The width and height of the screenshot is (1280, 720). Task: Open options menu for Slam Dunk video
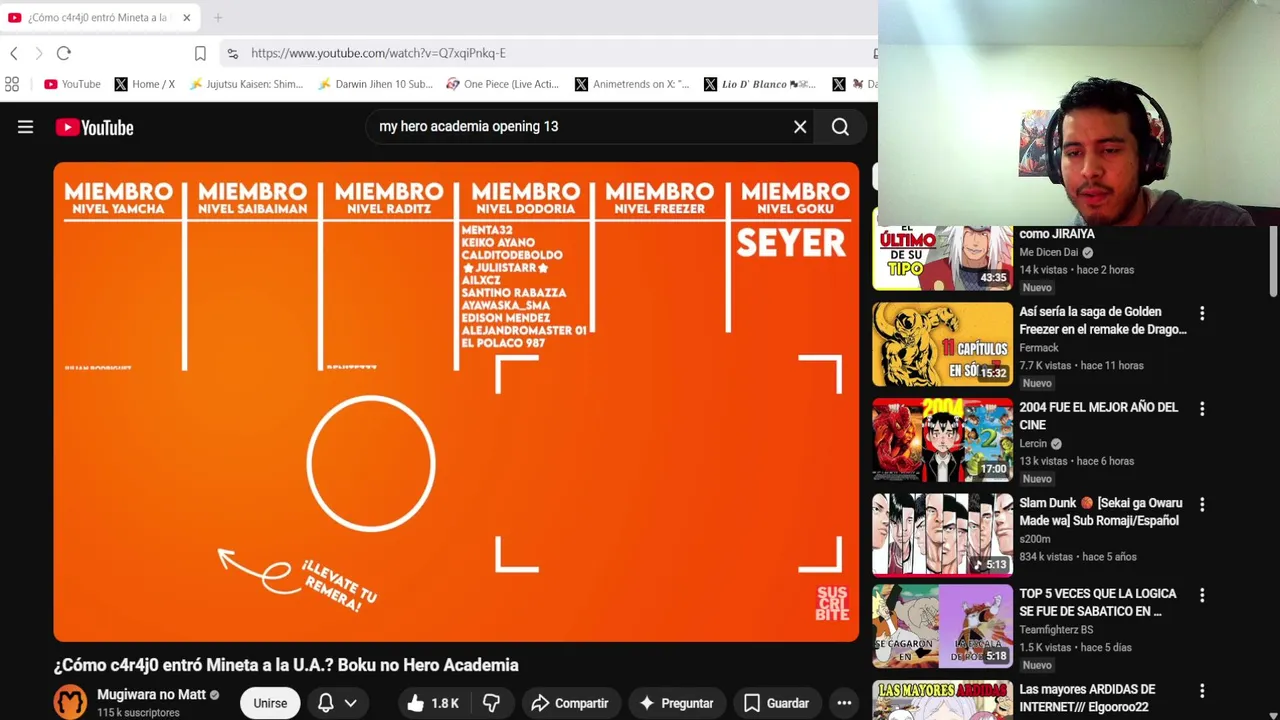1202,505
